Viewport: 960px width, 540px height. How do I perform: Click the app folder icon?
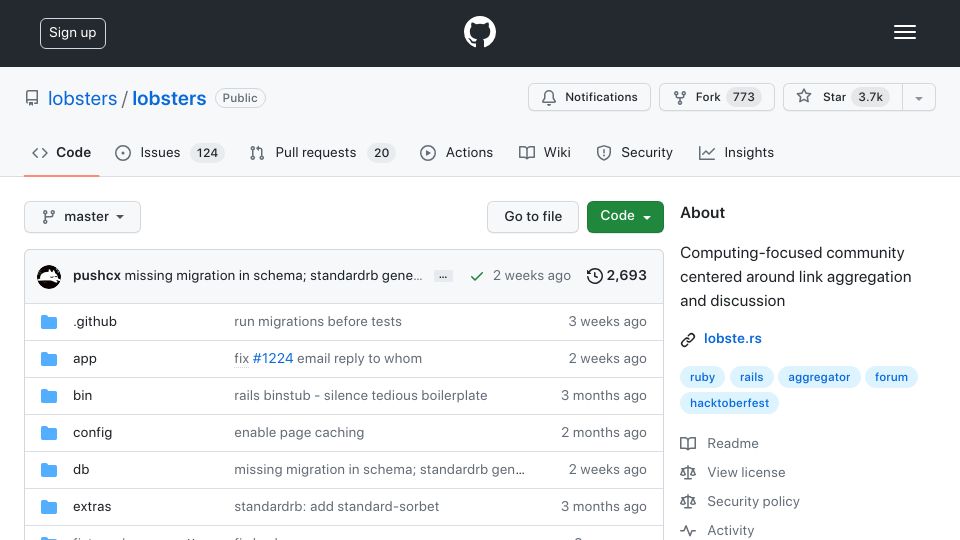49,359
